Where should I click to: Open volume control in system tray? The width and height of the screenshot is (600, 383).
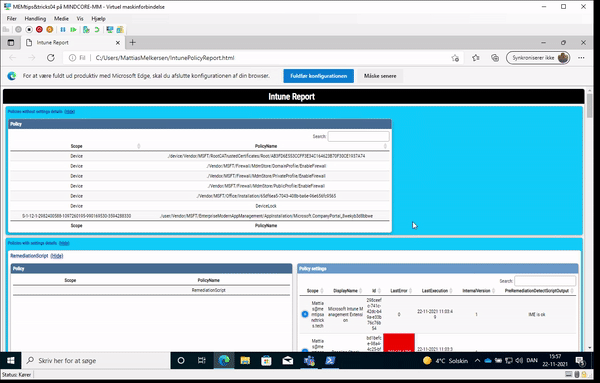pos(519,360)
